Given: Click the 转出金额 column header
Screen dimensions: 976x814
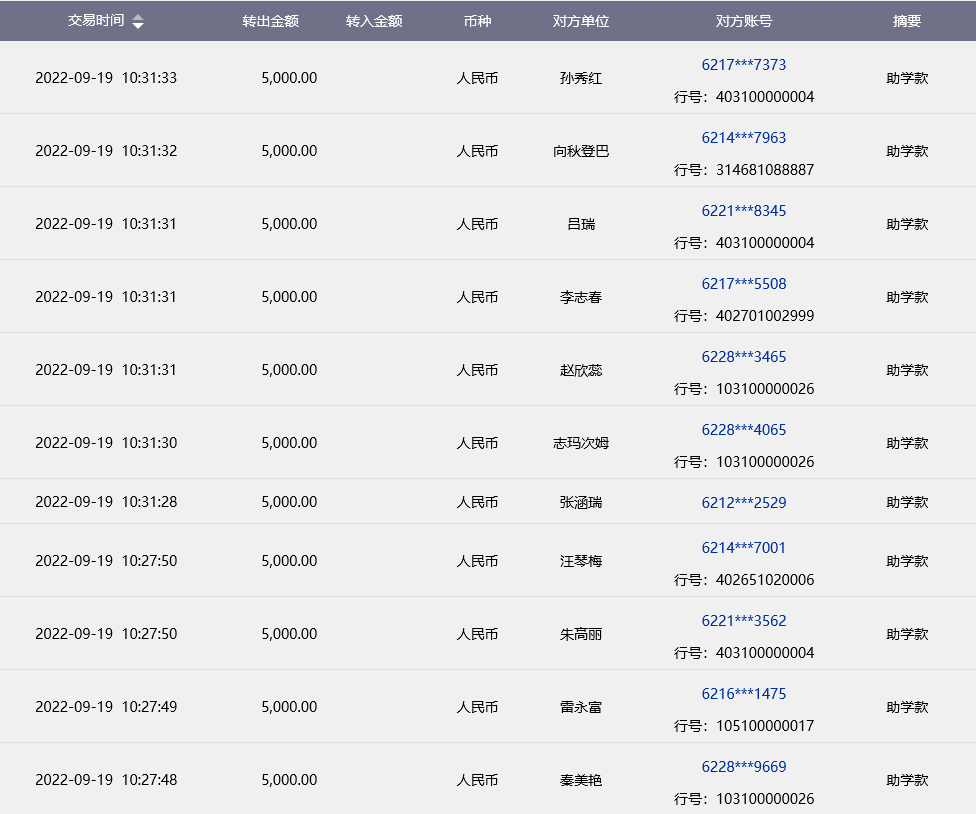Looking at the screenshot, I should [x=270, y=21].
